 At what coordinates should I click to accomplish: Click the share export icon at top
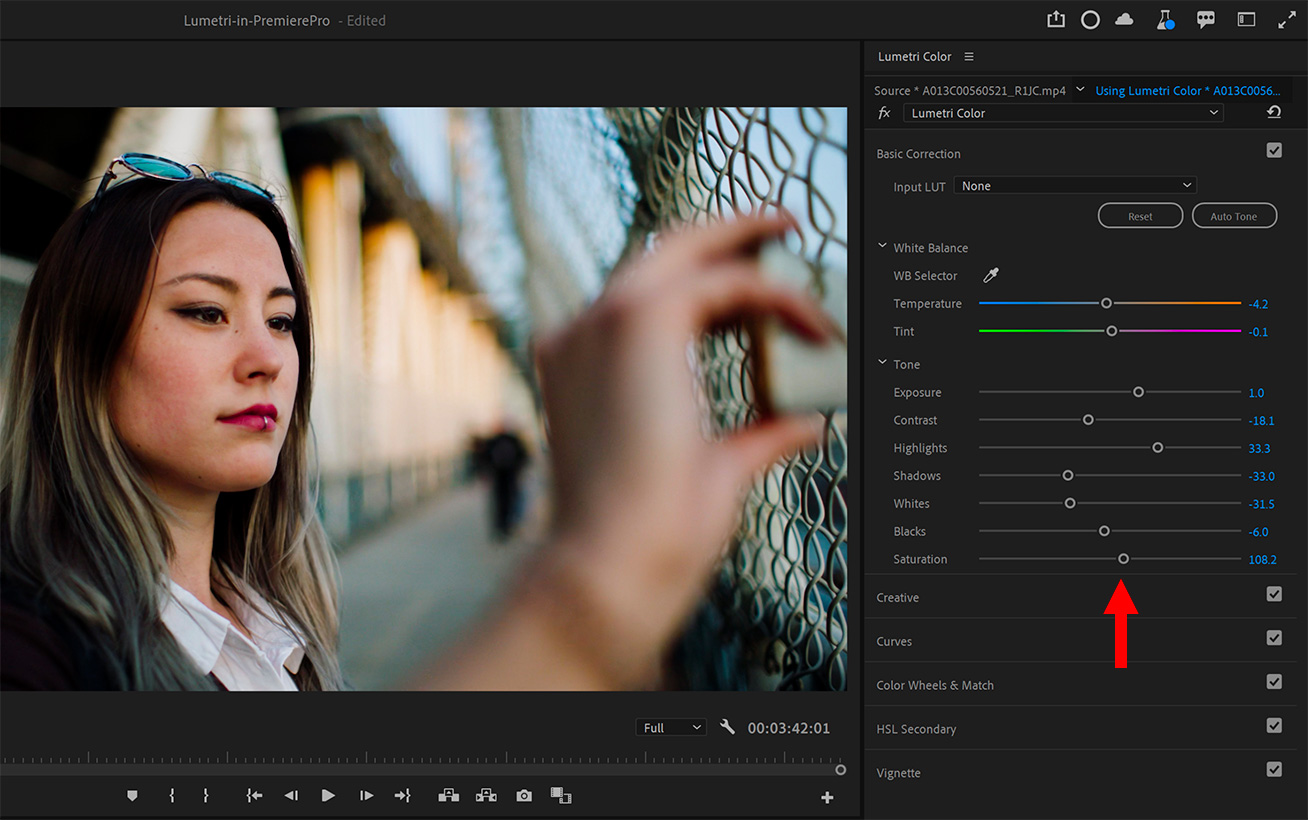tap(1056, 20)
